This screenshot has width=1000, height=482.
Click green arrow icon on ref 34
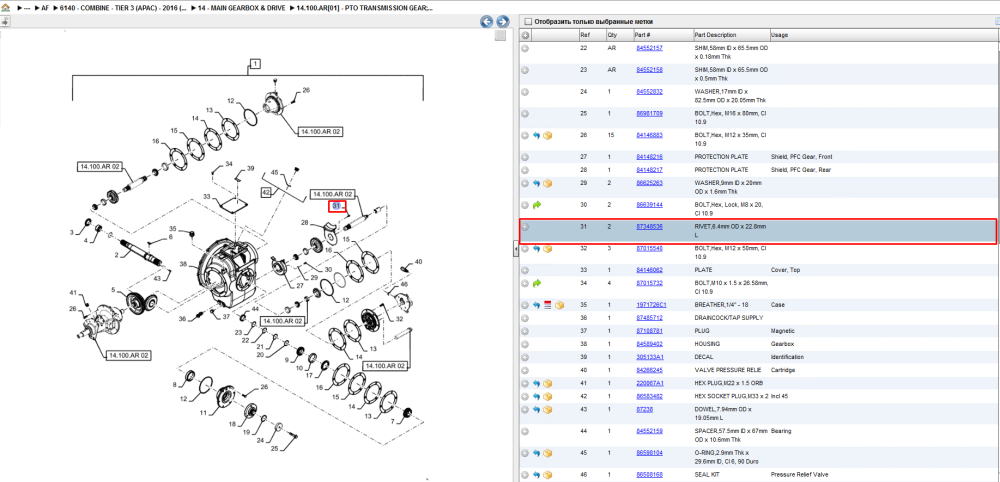(536, 282)
